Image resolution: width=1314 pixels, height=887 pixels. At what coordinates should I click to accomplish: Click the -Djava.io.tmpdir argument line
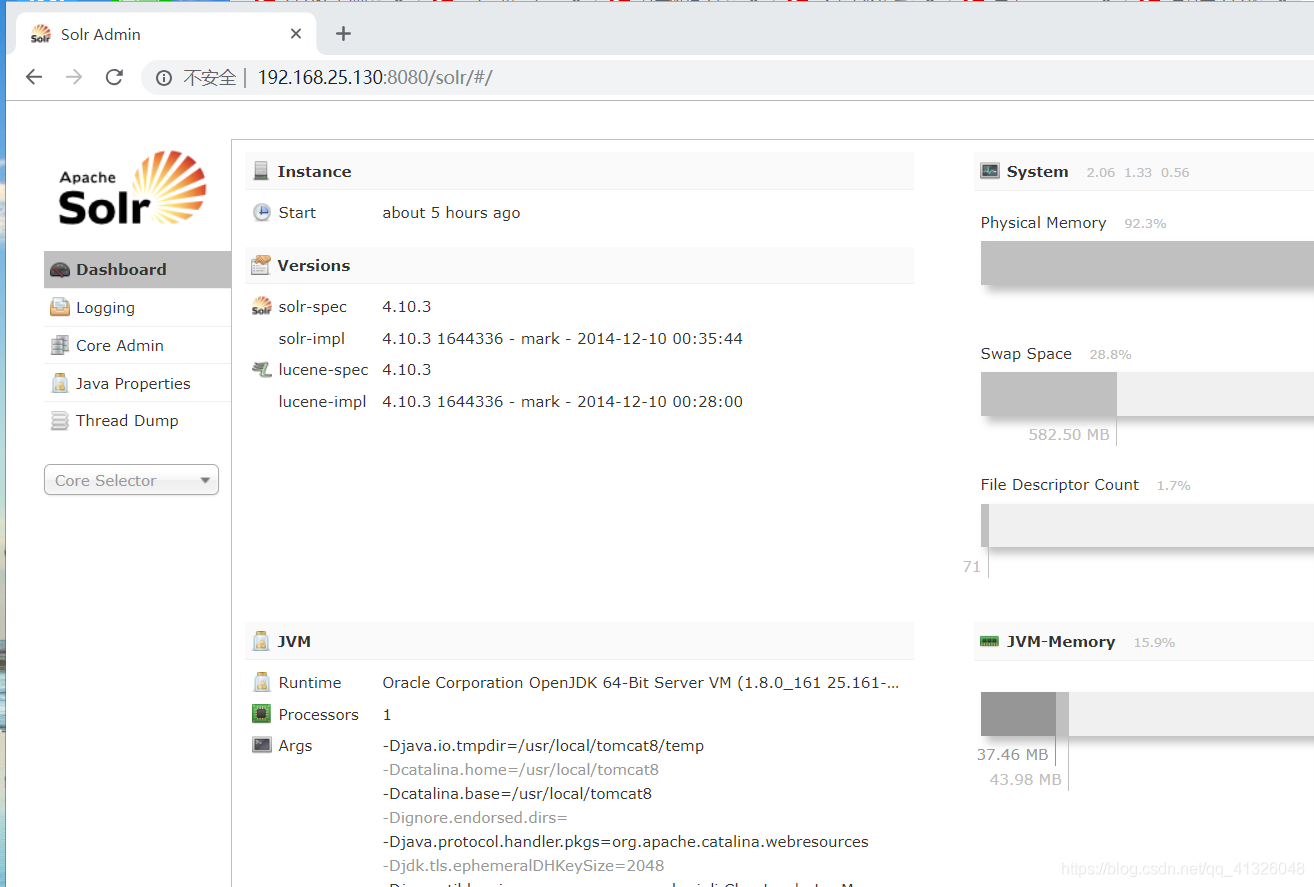pos(543,746)
